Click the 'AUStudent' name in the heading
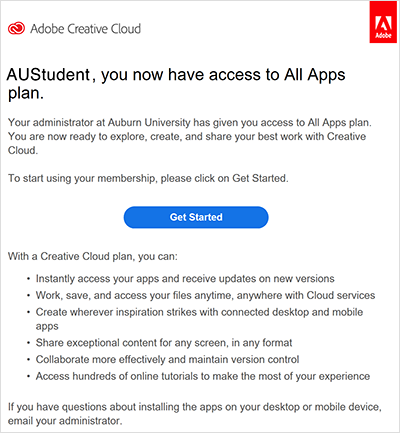The height and width of the screenshot is (433, 400). [x=48, y=75]
